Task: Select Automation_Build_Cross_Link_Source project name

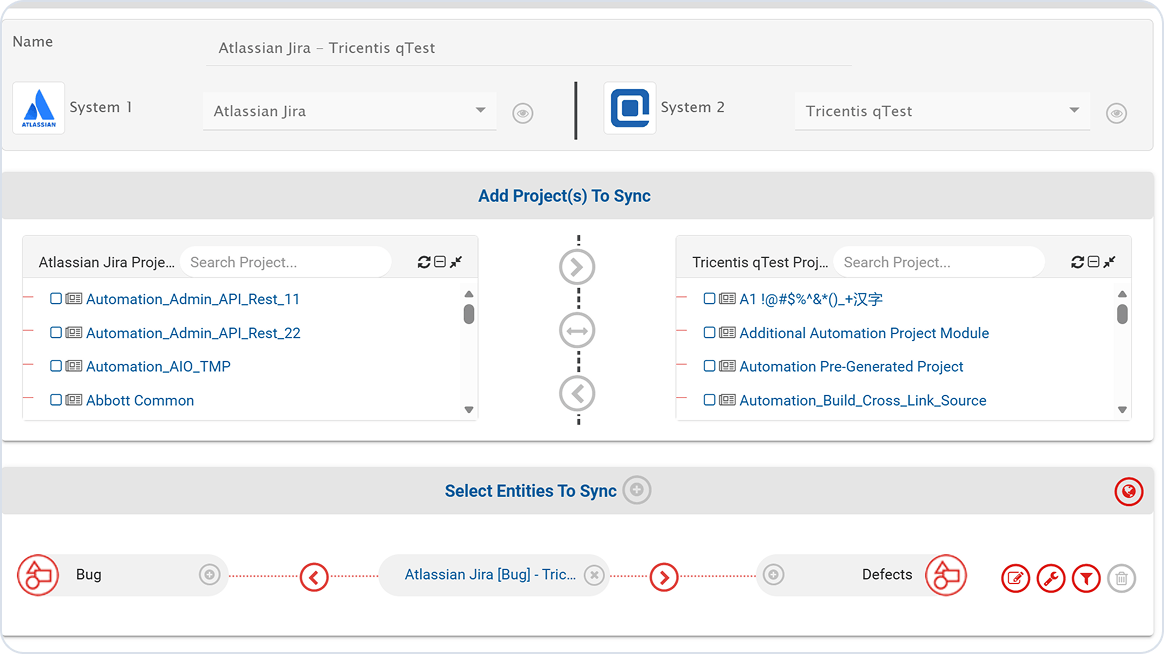Action: 863,401
